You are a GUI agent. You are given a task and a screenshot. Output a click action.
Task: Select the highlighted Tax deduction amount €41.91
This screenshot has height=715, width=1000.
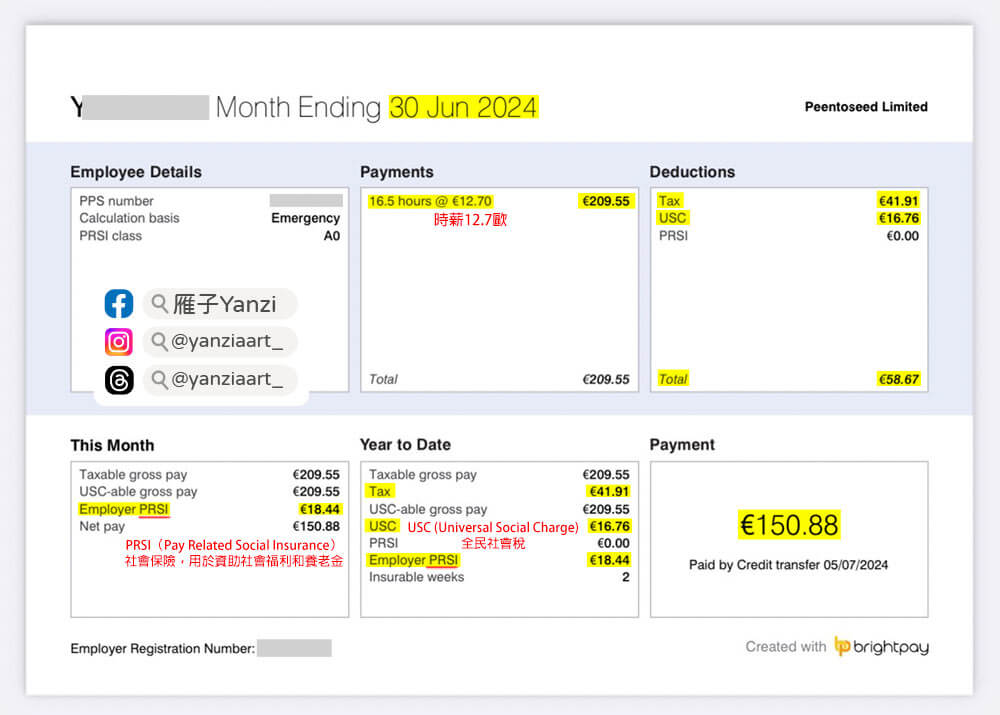tap(898, 201)
